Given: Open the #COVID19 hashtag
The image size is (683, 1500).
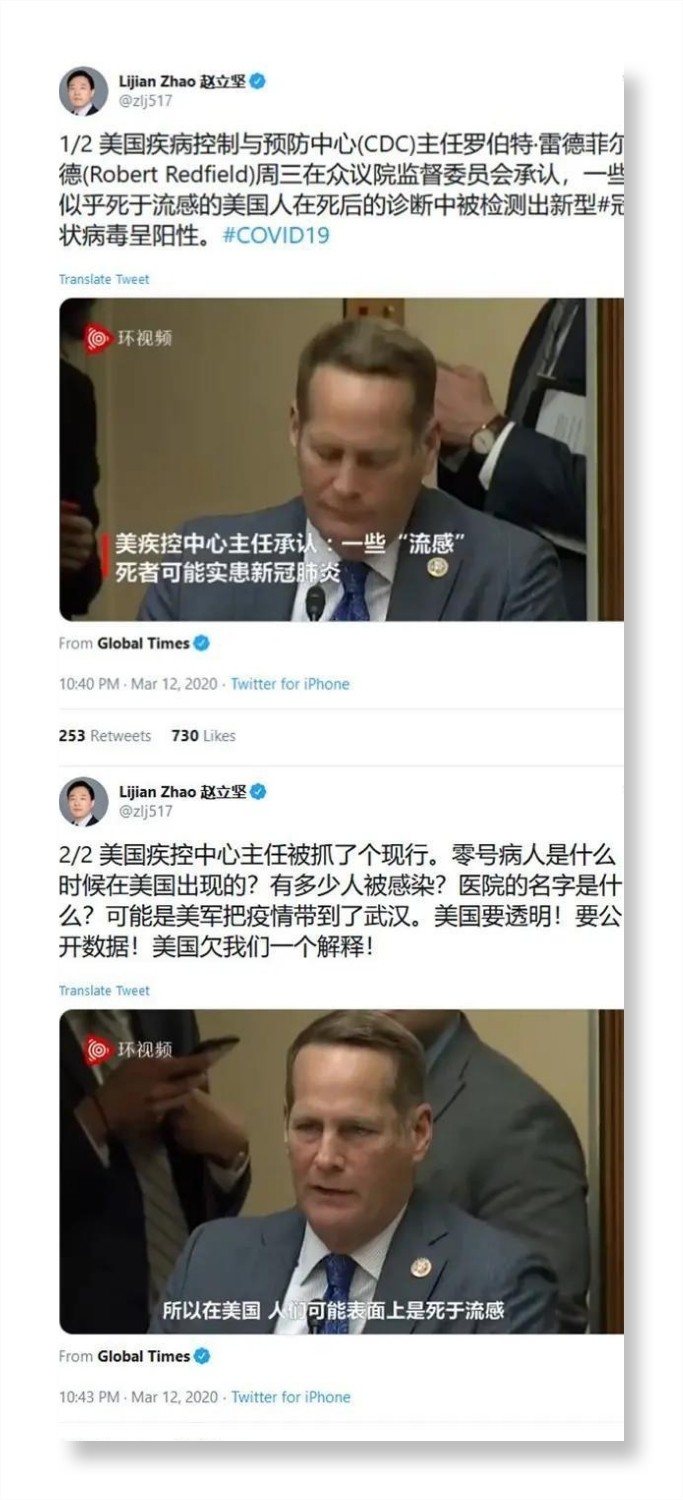Looking at the screenshot, I should pyautogui.click(x=275, y=236).
